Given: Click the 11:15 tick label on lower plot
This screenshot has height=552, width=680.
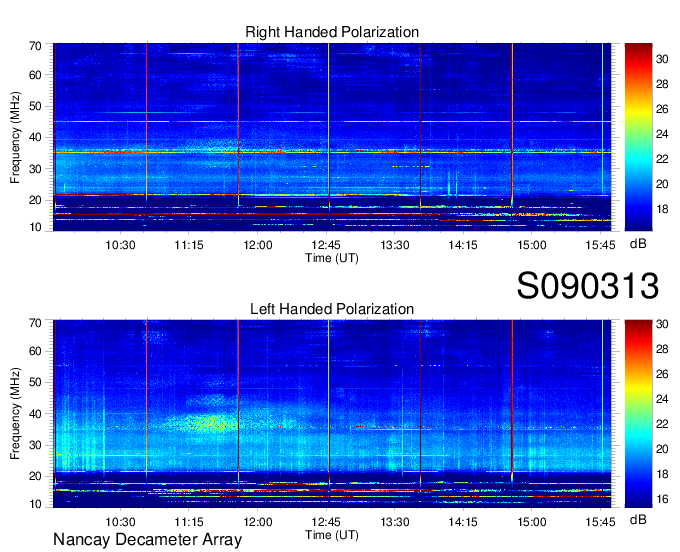Looking at the screenshot, I should tap(189, 522).
